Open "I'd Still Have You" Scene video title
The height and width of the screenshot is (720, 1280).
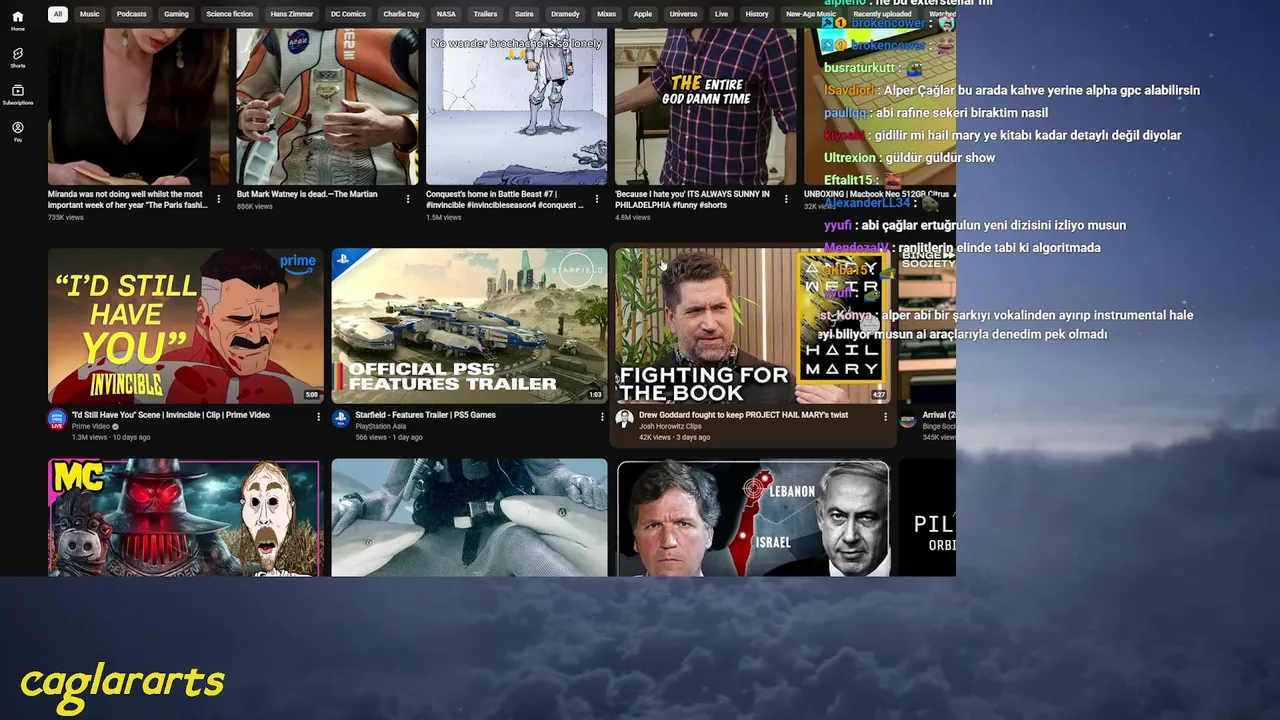click(x=171, y=415)
